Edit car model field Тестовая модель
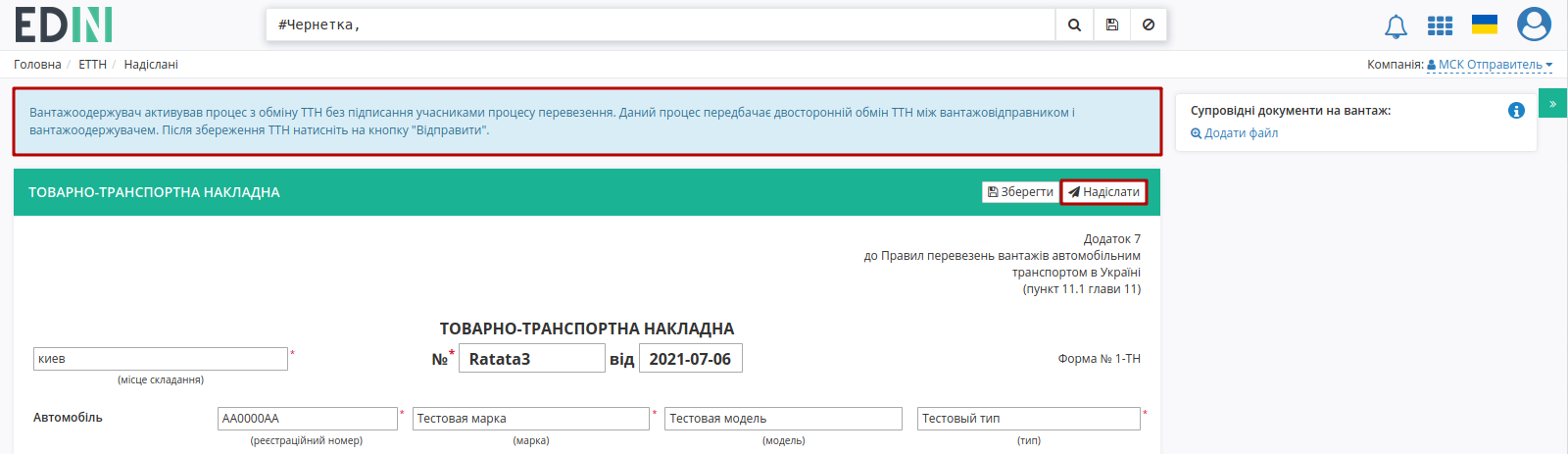This screenshot has width=1568, height=454. pyautogui.click(x=783, y=419)
